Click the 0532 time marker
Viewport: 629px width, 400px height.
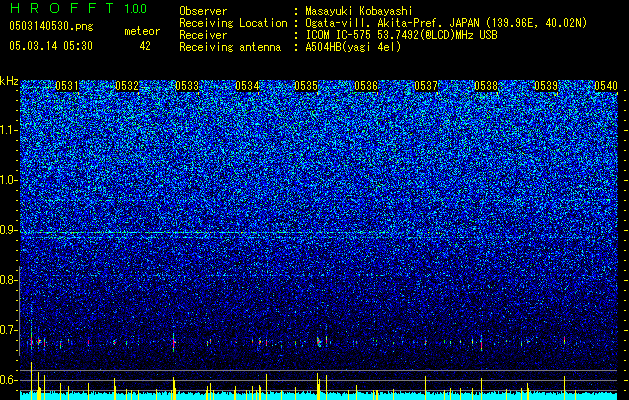pos(127,86)
